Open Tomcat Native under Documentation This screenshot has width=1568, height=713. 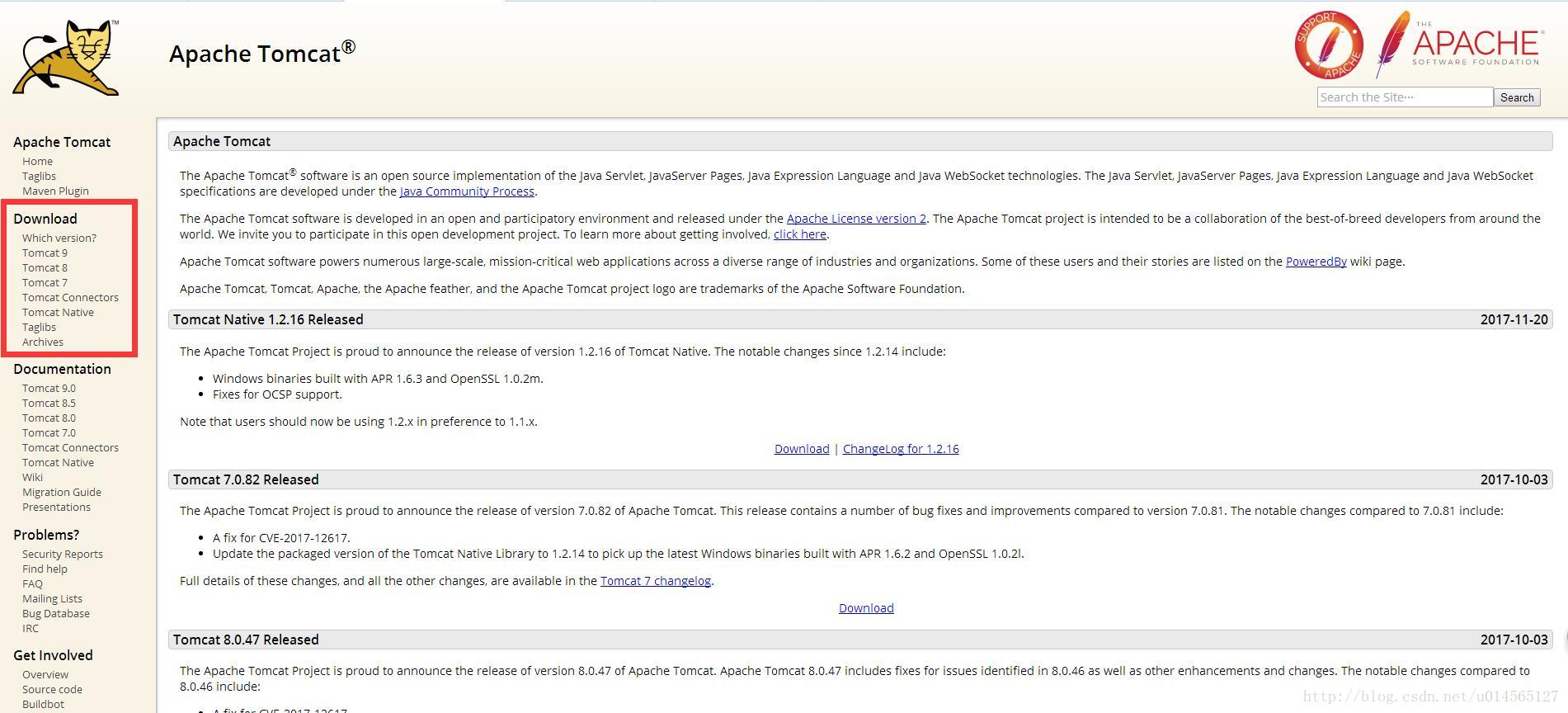click(58, 462)
